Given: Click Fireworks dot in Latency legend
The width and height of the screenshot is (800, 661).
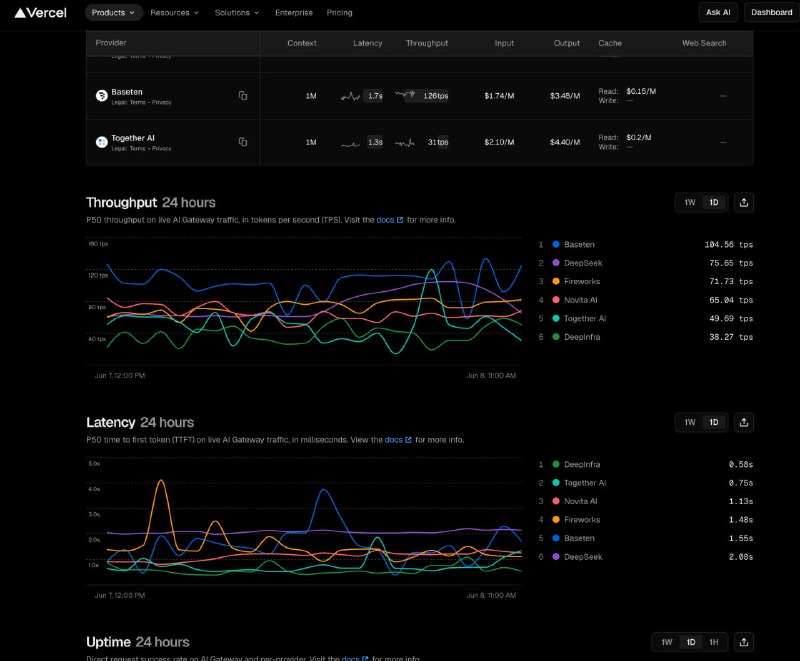Looking at the screenshot, I should coord(556,520).
